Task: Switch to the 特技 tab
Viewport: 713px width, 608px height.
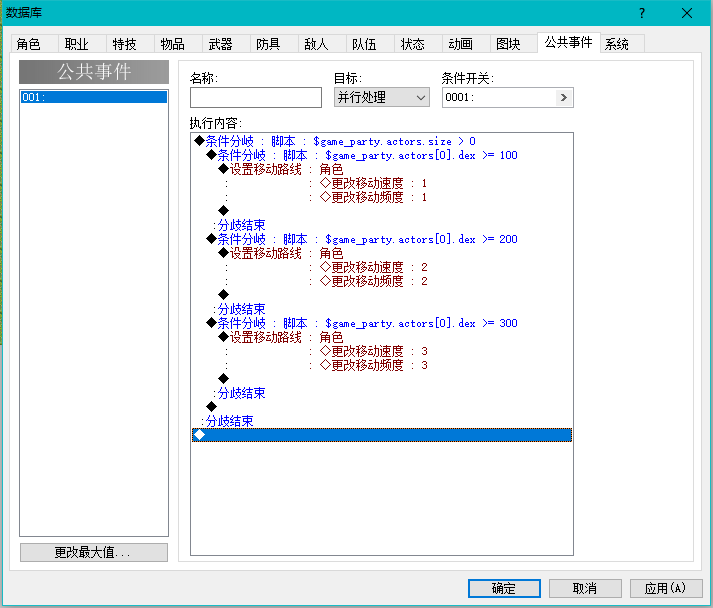Action: point(131,44)
